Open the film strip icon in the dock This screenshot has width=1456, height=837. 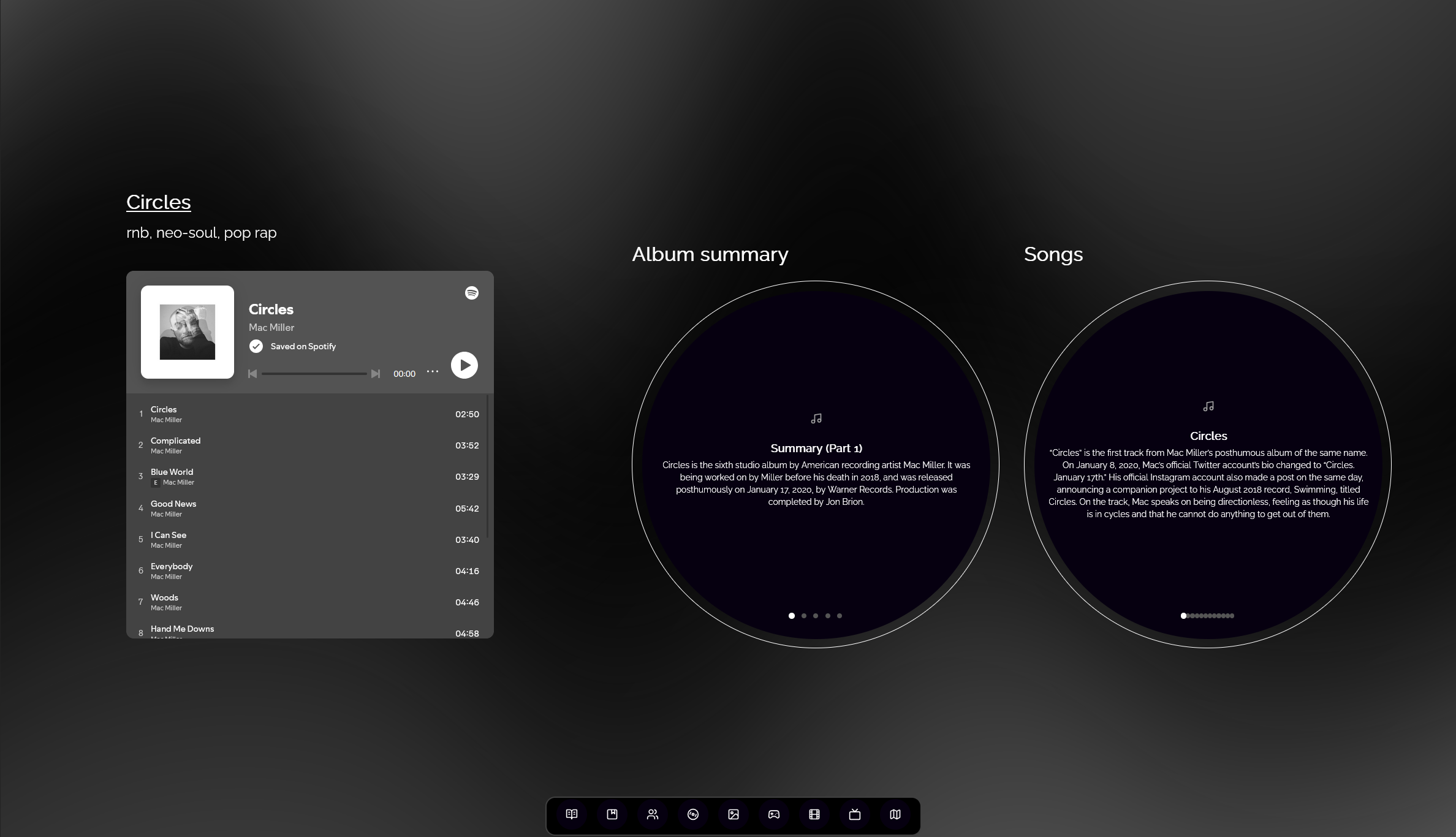(814, 814)
